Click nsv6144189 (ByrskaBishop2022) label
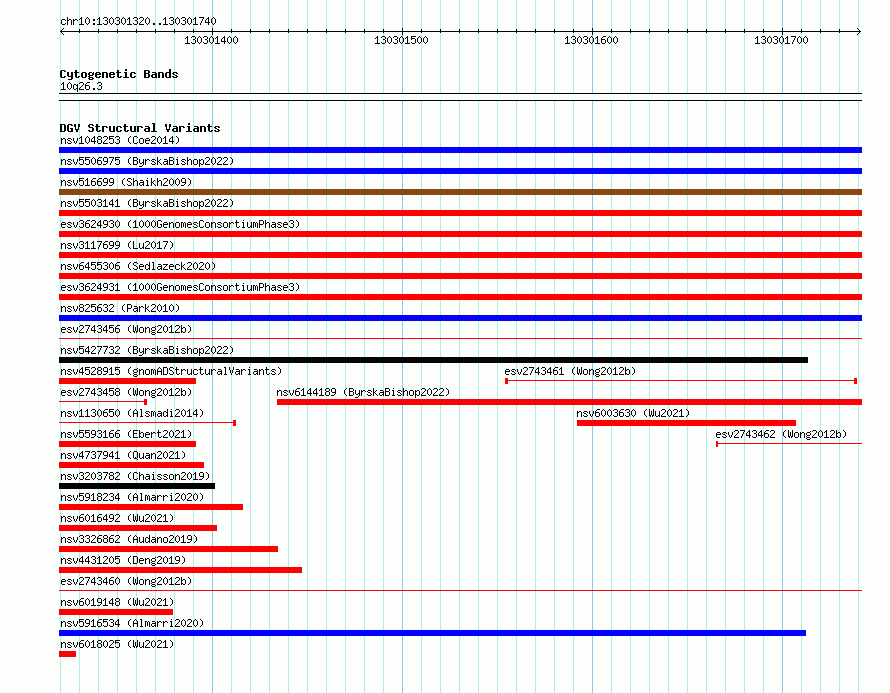Image resolution: width=890 pixels, height=693 pixels. (363, 392)
